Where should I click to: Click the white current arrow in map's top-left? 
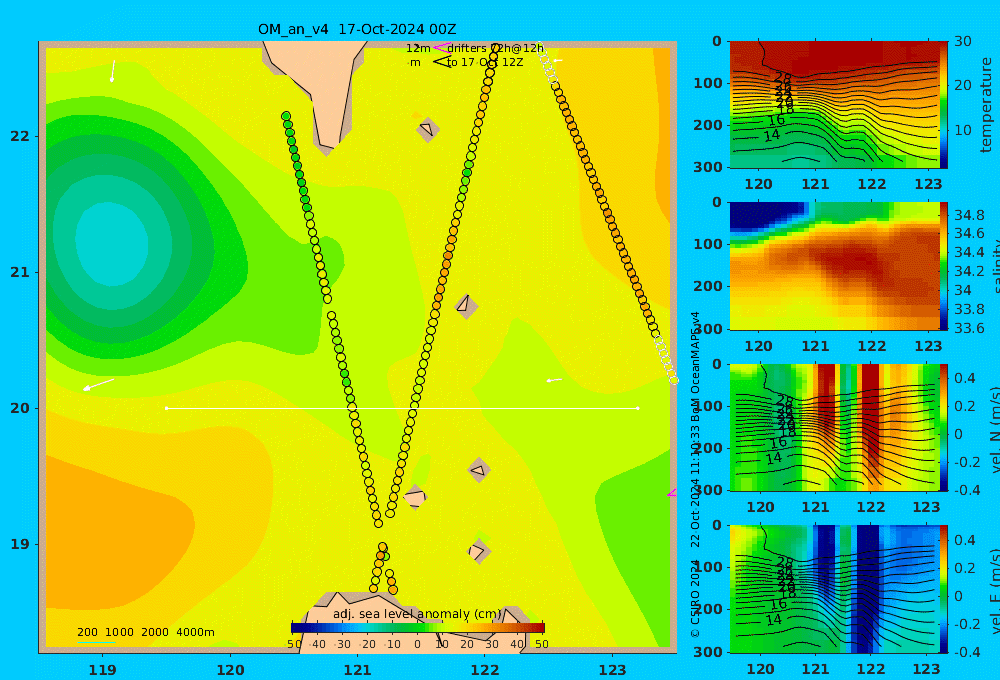(x=113, y=71)
